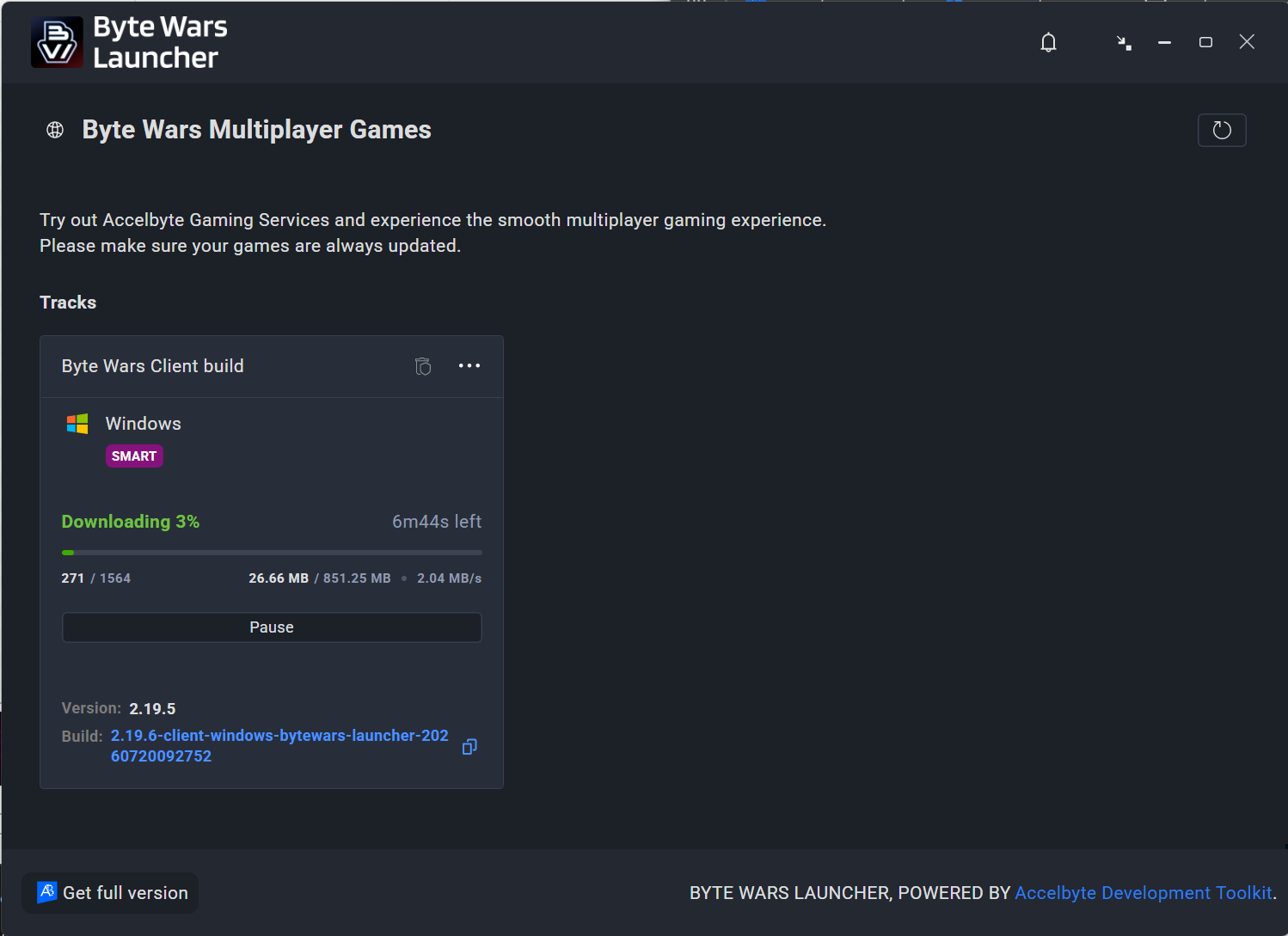Image resolution: width=1288 pixels, height=936 pixels.
Task: Switch launcher to compact mode icon
Action: [x=1124, y=43]
